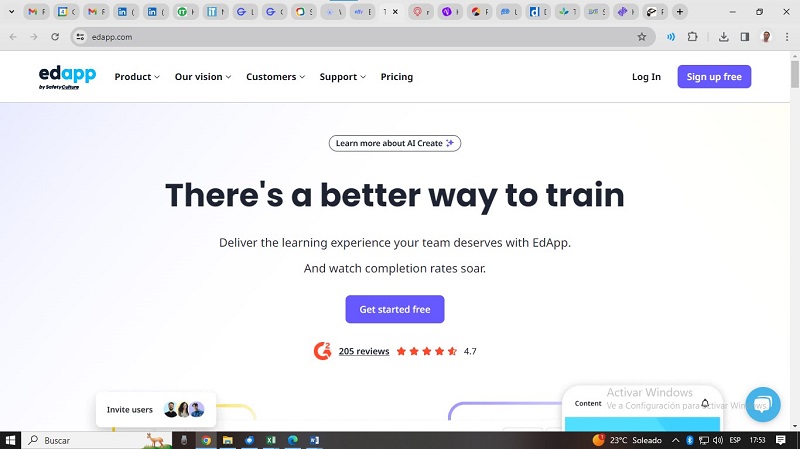Click the G2 logo next to reviews
This screenshot has height=449, width=800.
click(322, 351)
